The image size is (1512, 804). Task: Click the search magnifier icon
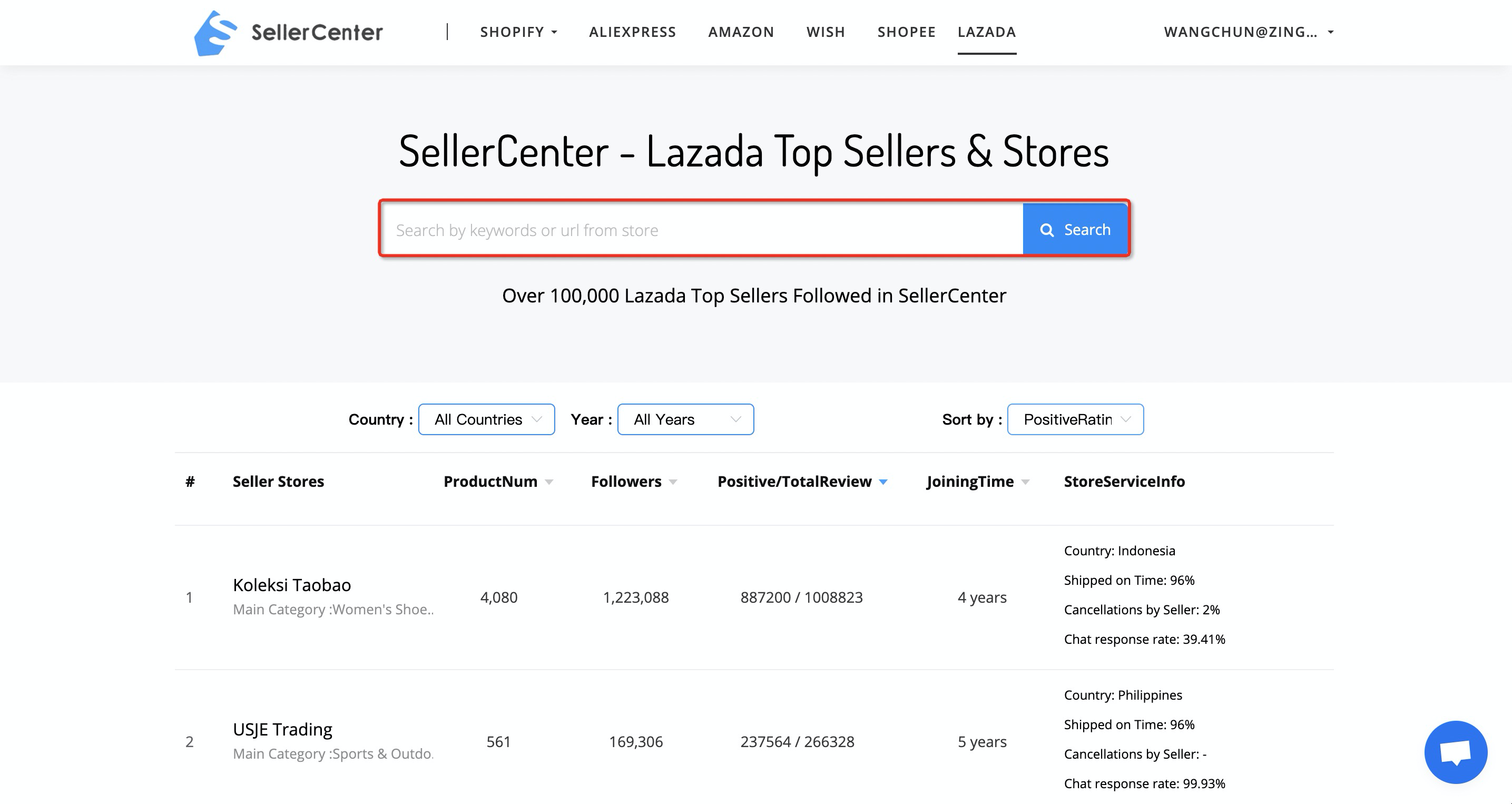[1046, 229]
